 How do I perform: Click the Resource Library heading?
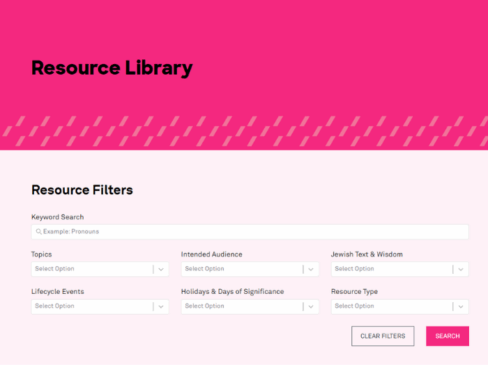pos(112,68)
